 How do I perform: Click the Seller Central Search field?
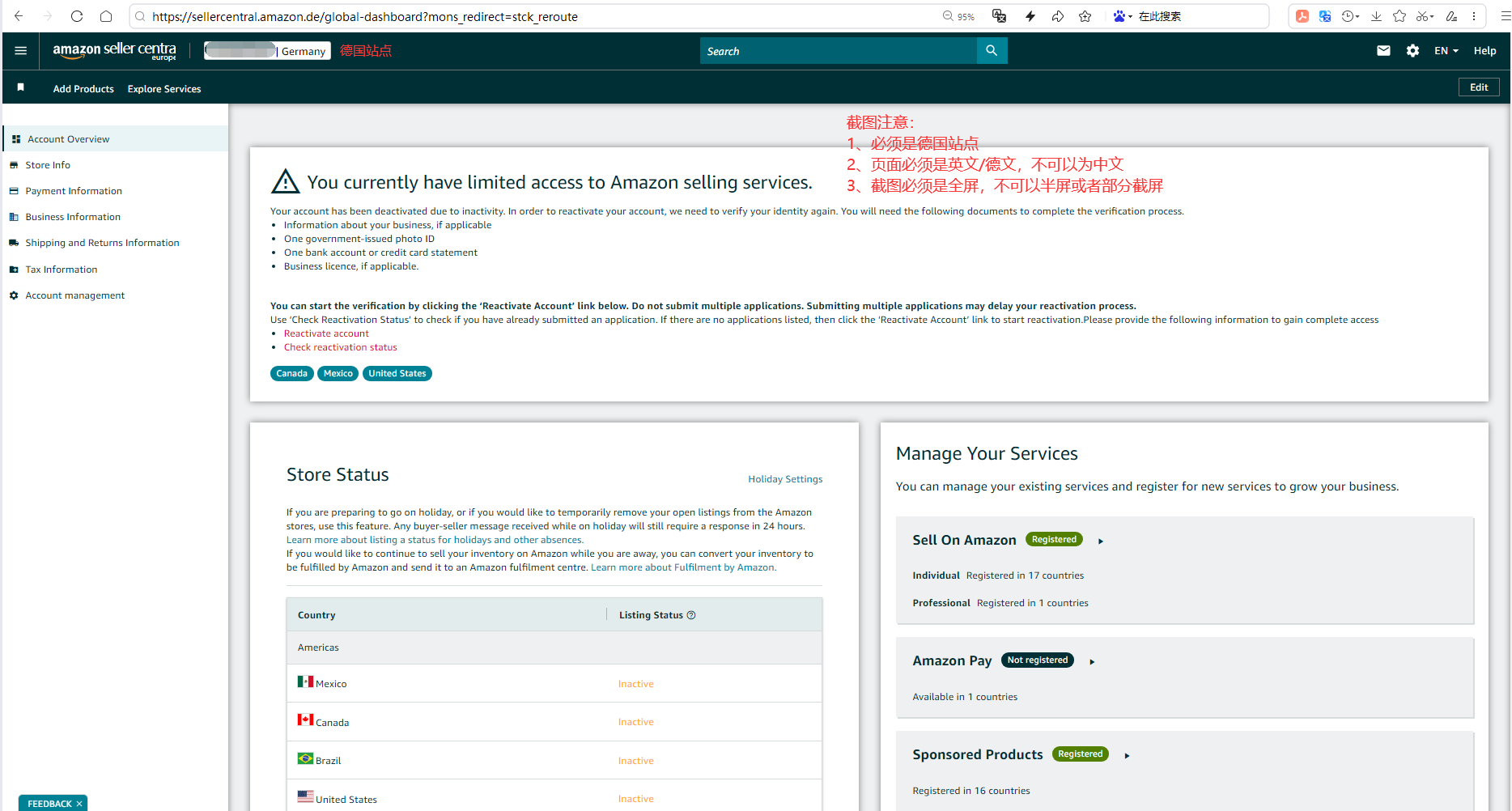click(839, 51)
